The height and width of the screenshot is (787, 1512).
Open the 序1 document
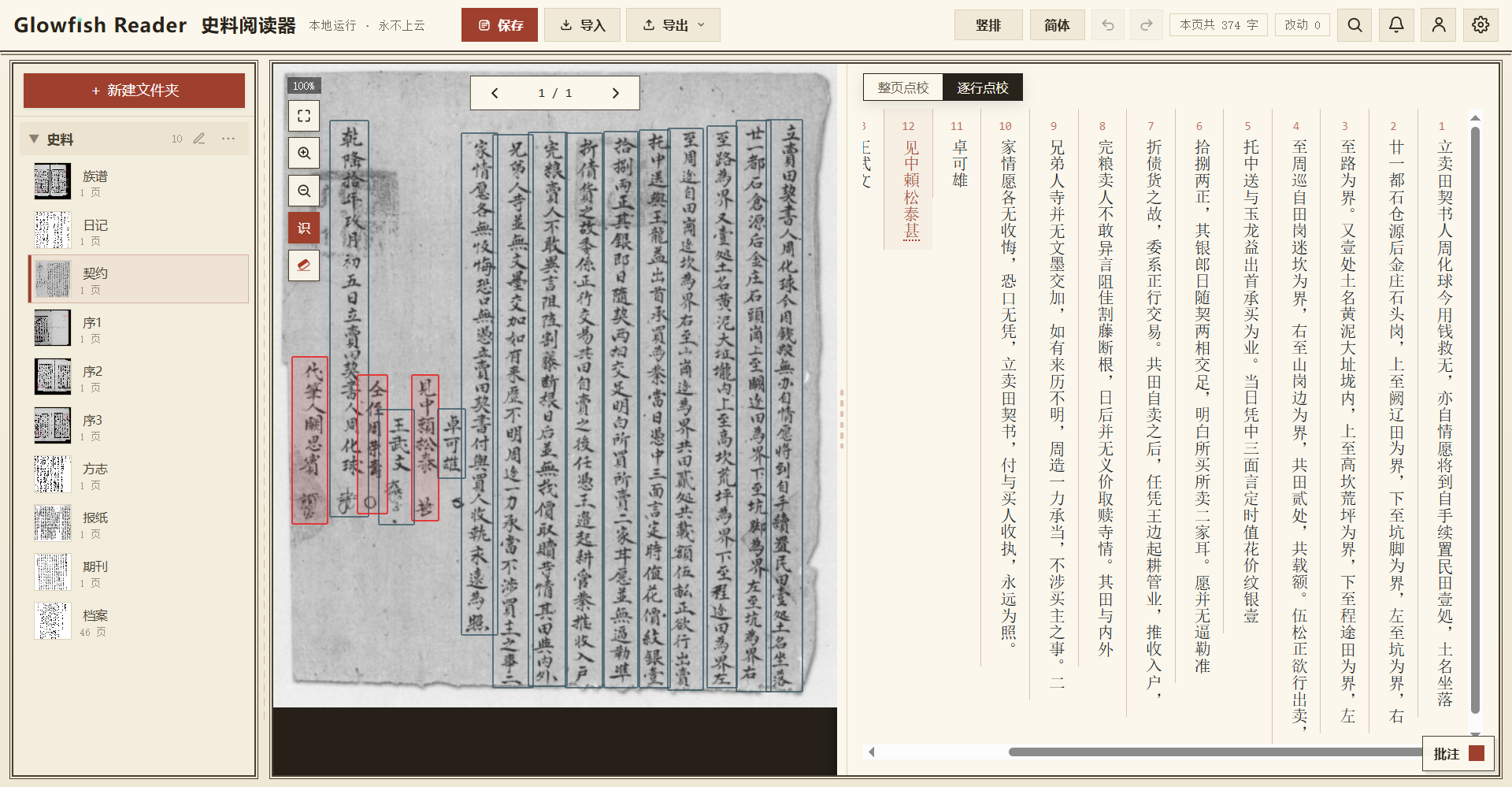pos(139,328)
